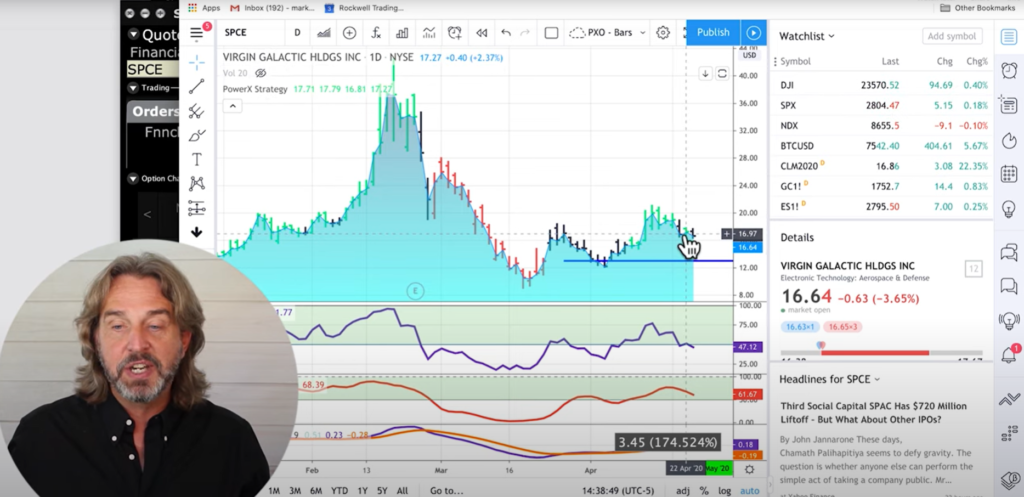The width and height of the screenshot is (1024, 497).
Task: Toggle visibility of Vol 20 indicator
Action: [x=261, y=73]
